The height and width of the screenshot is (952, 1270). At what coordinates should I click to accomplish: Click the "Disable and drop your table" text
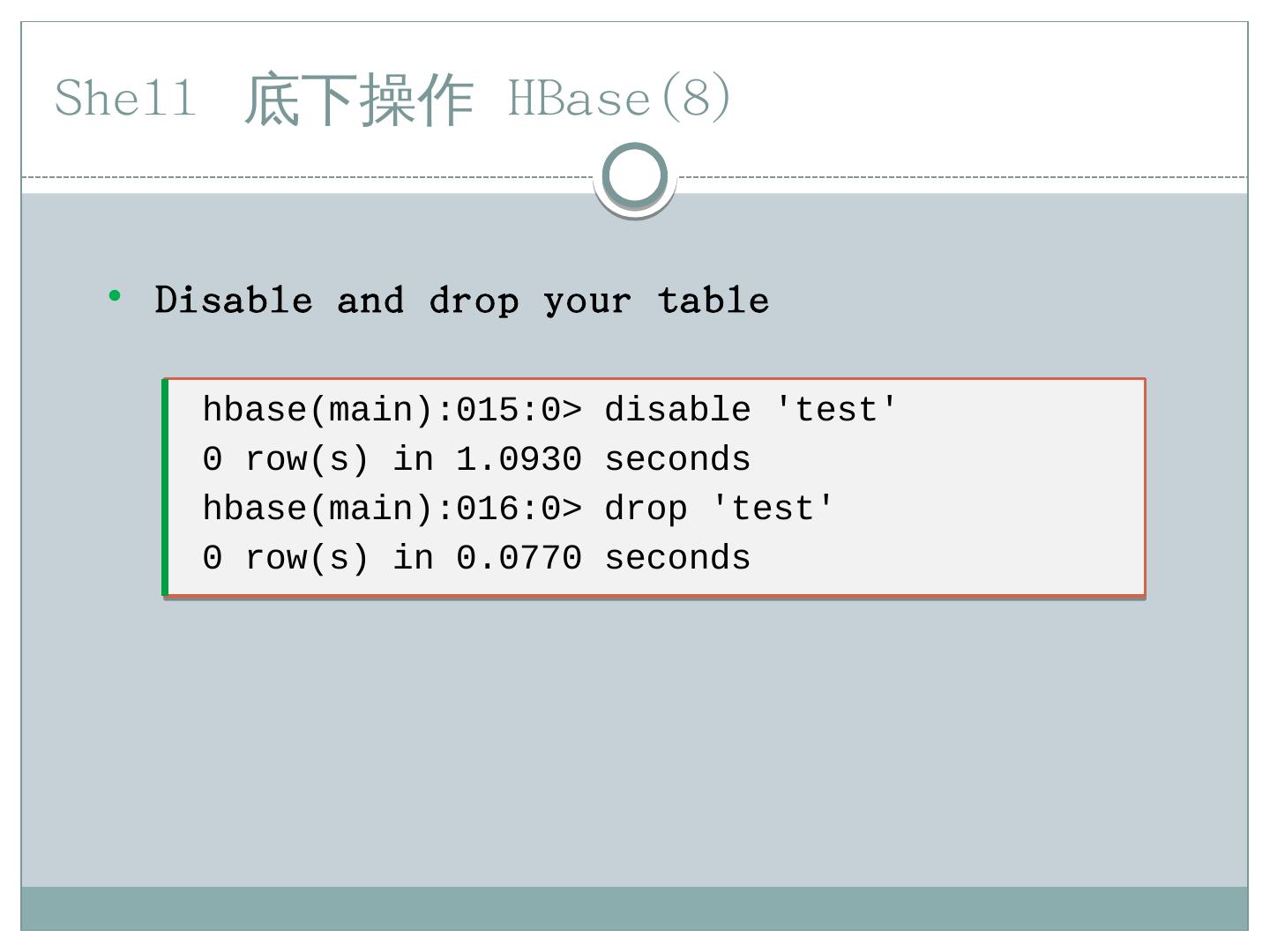[x=461, y=301]
